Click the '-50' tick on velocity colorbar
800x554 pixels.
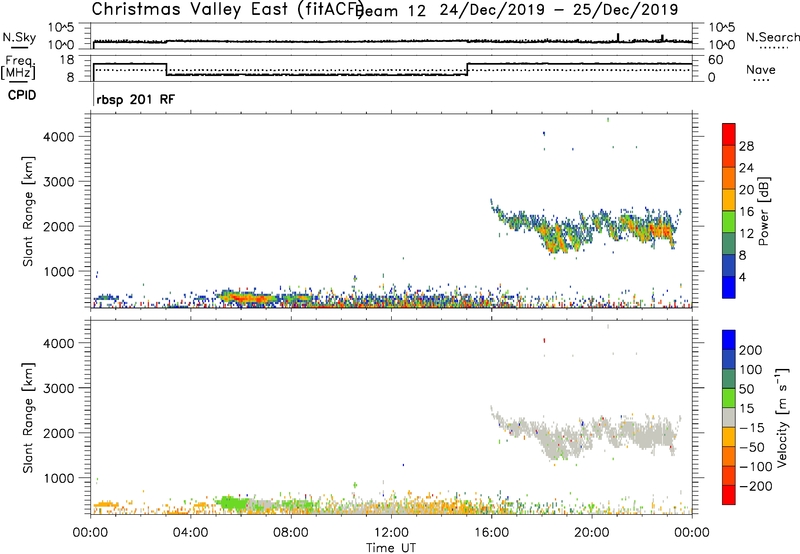click(751, 447)
